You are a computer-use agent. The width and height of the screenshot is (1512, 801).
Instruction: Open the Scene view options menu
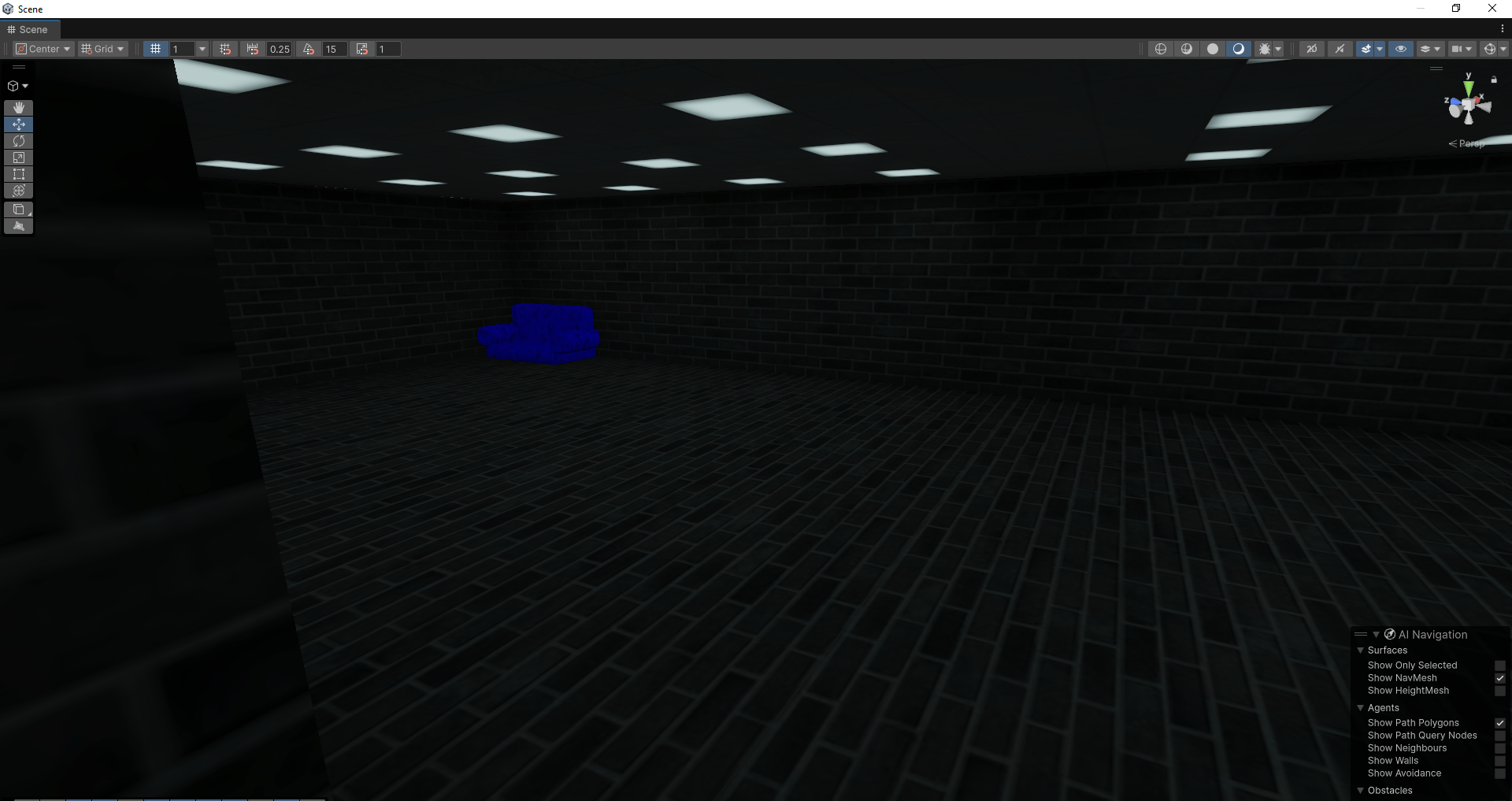pos(1503,29)
